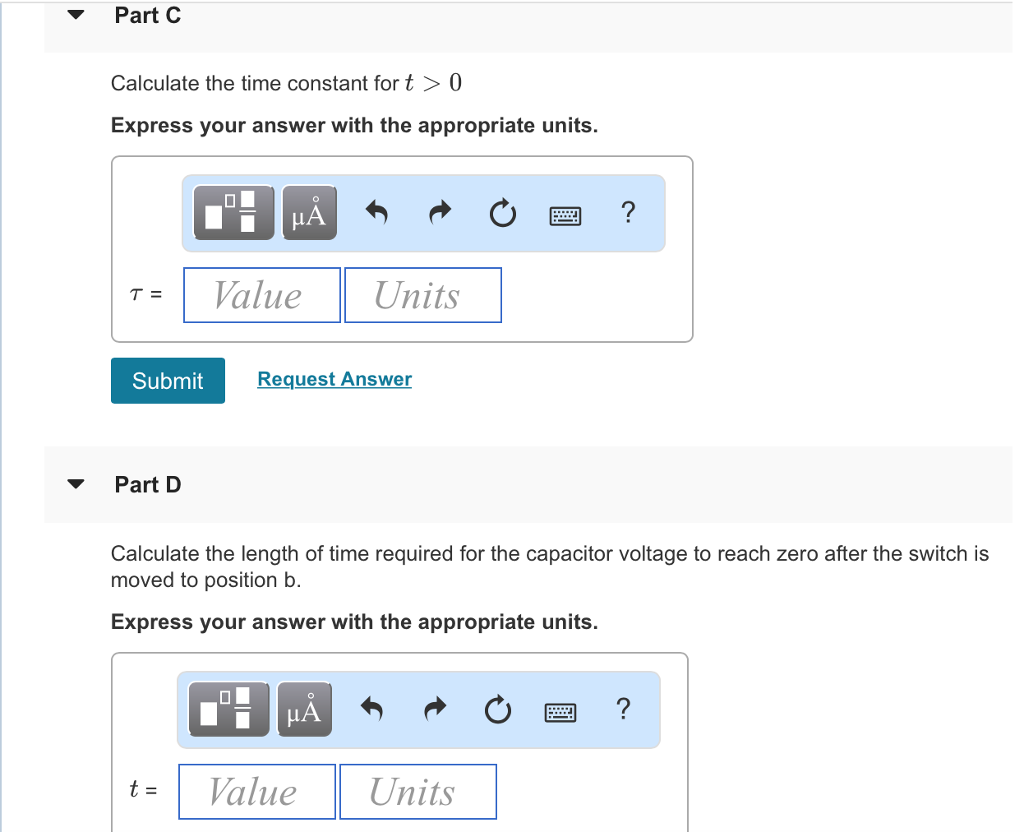Click the μÅ units icon in Part D
The width and height of the screenshot is (1024, 832).
point(303,709)
